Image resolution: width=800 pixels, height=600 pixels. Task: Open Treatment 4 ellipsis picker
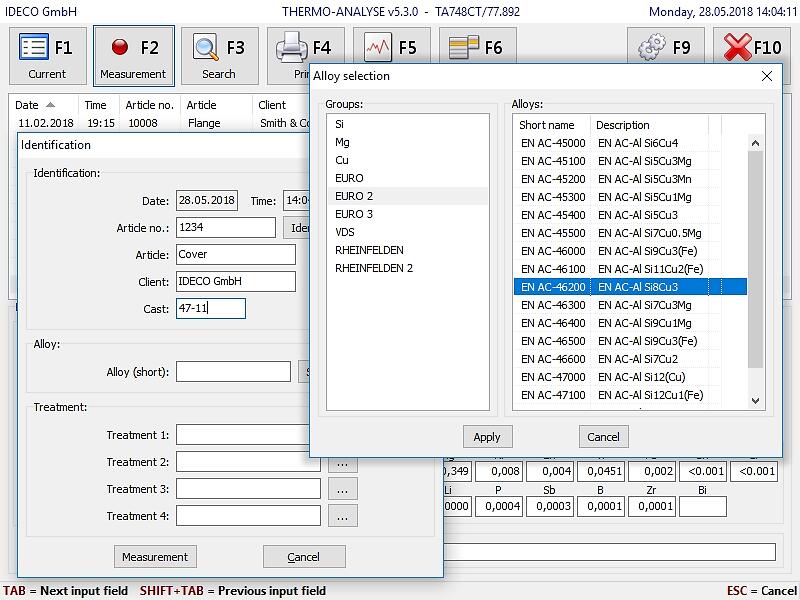pos(342,517)
